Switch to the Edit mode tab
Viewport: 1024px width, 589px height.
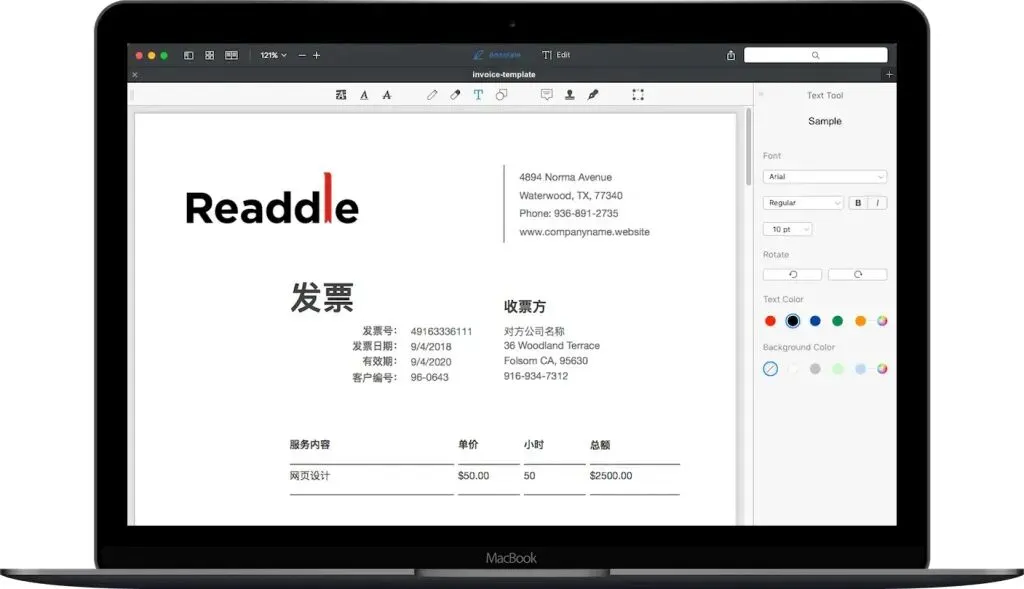(556, 55)
